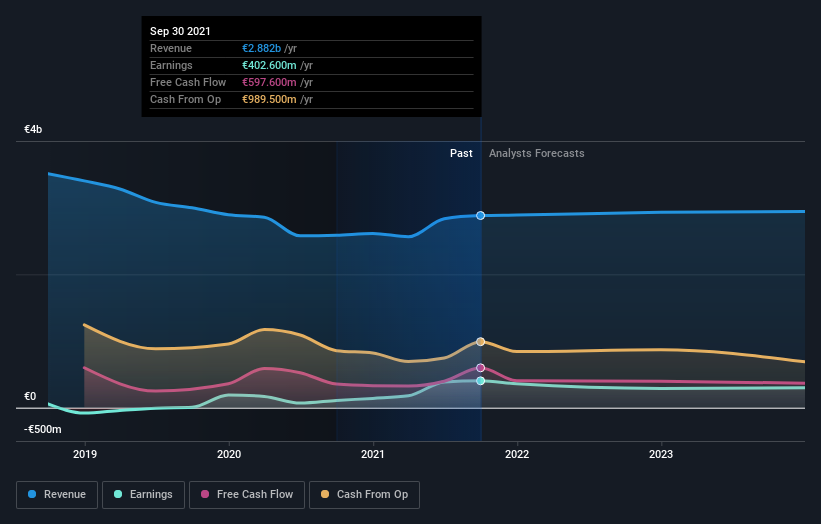This screenshot has width=821, height=524.
Task: Click the €989.500m cash from op value
Action: [269, 99]
